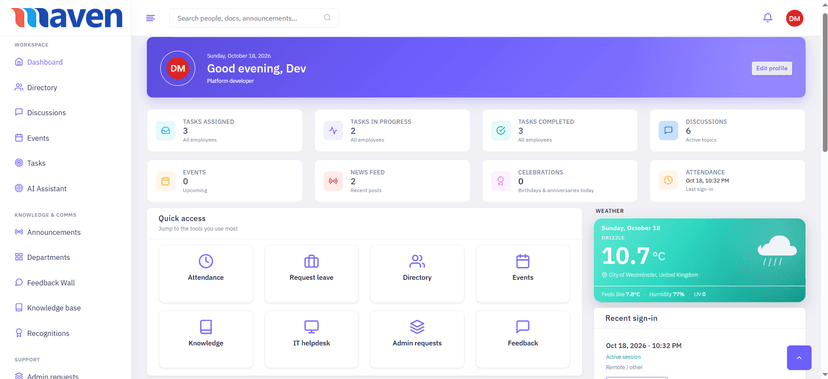Open Attendance quick access tile
The height and width of the screenshot is (379, 828).
click(x=206, y=273)
